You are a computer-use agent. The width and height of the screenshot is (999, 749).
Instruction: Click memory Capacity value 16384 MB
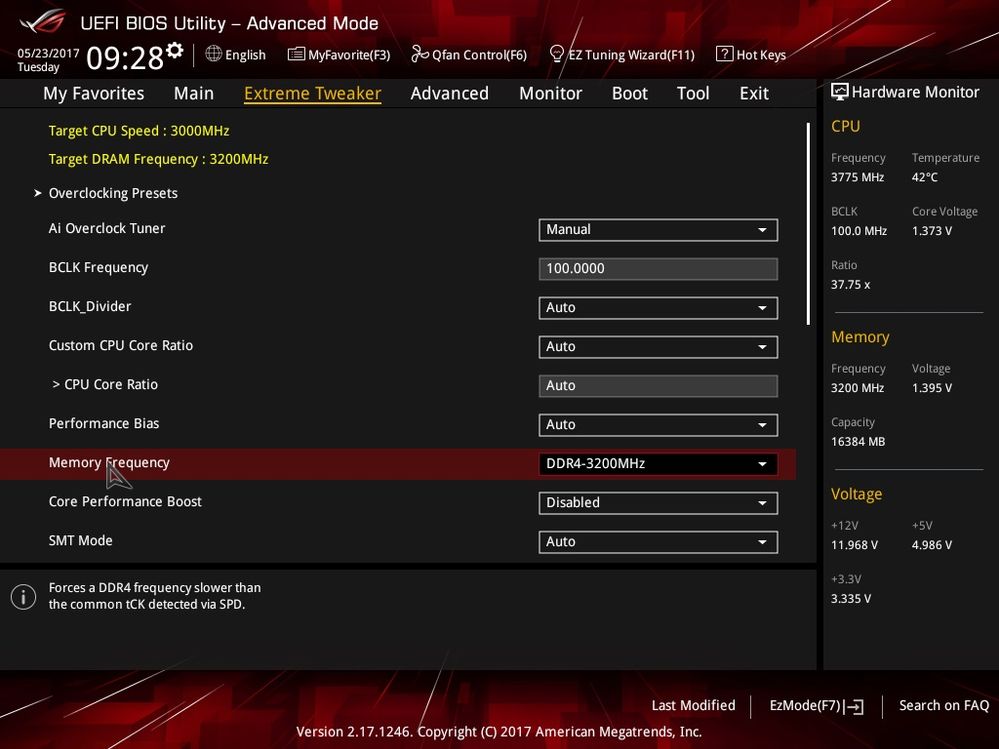click(x=858, y=441)
